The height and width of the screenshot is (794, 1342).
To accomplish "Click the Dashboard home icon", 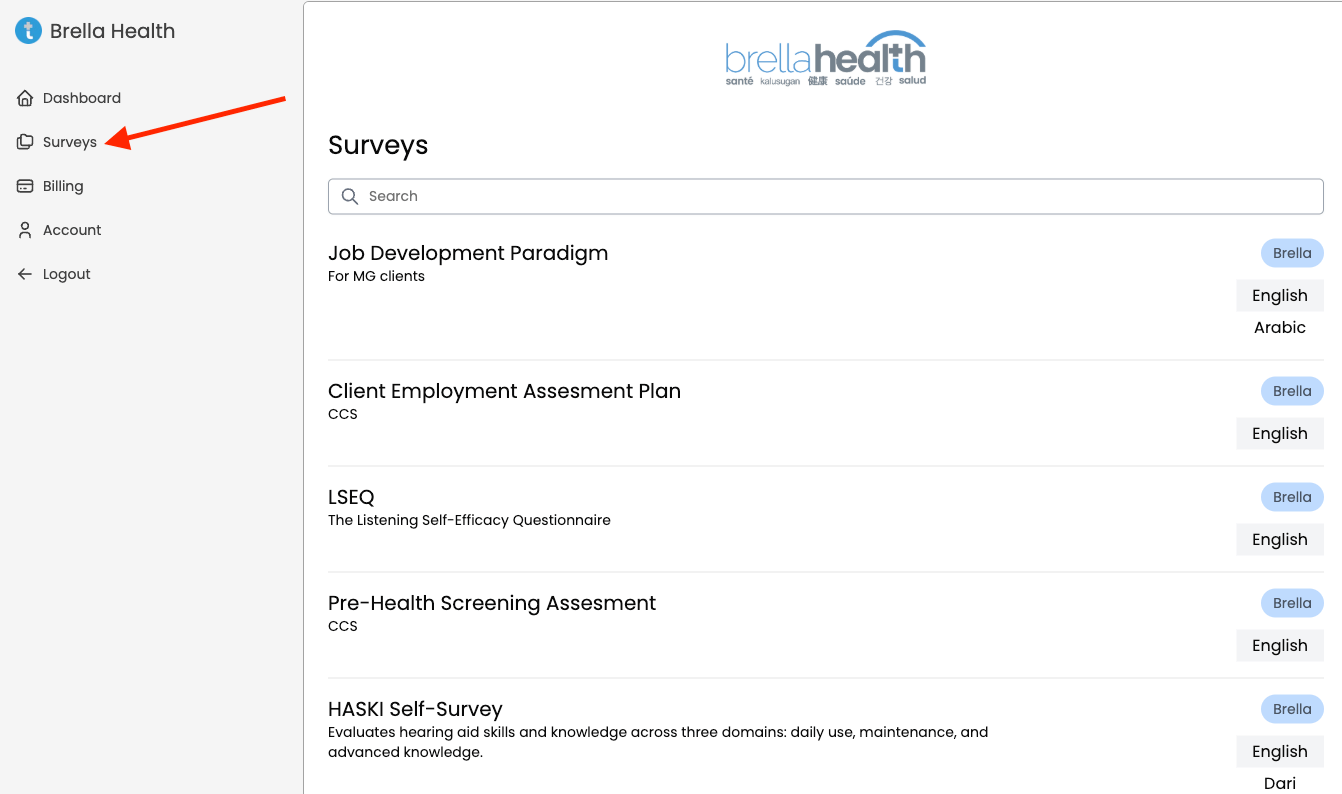I will point(25,98).
